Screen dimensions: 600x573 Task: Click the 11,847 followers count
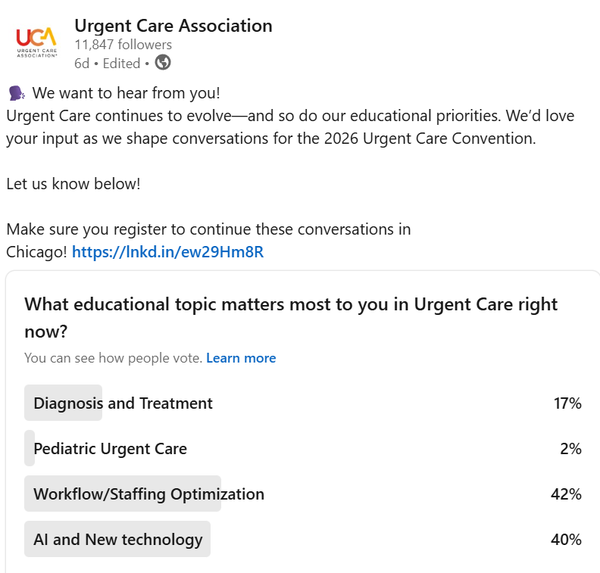123,44
